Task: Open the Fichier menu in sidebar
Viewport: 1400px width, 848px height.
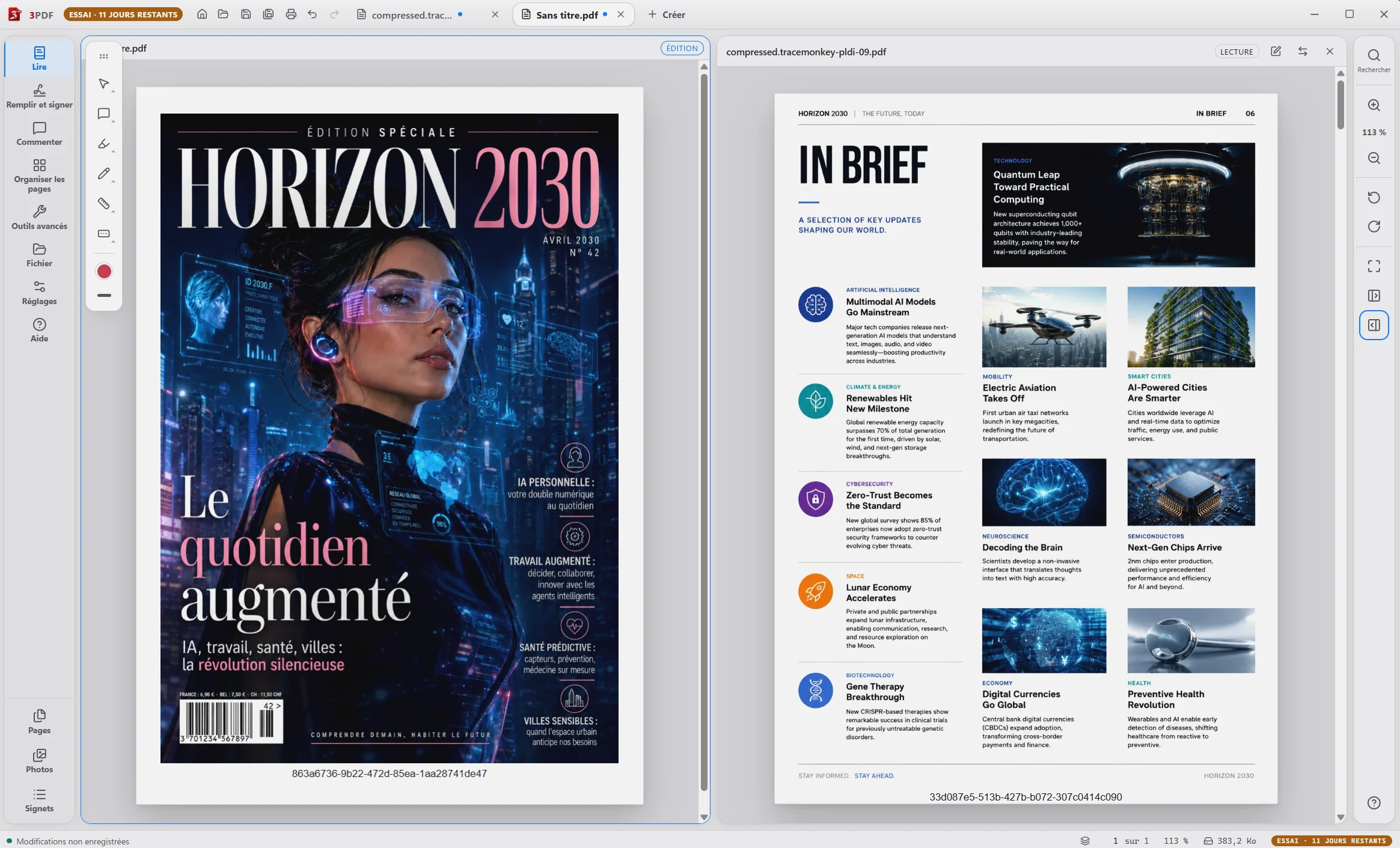Action: 39,255
